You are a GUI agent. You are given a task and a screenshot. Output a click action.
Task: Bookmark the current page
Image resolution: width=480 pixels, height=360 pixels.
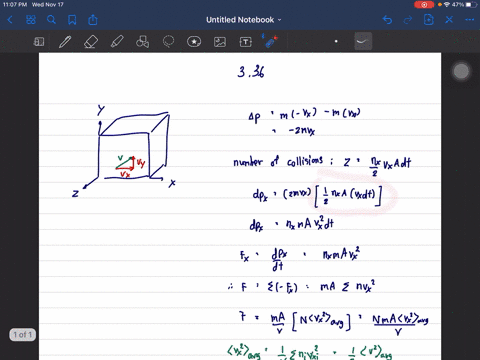(72, 20)
